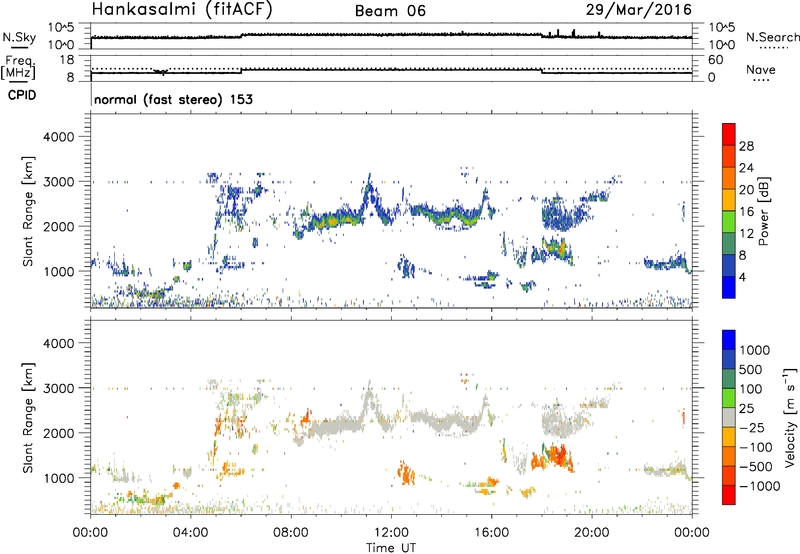Click the orange velocity patch near 12:30 UT
Screen dimensions: 800x554
[x=406, y=472]
